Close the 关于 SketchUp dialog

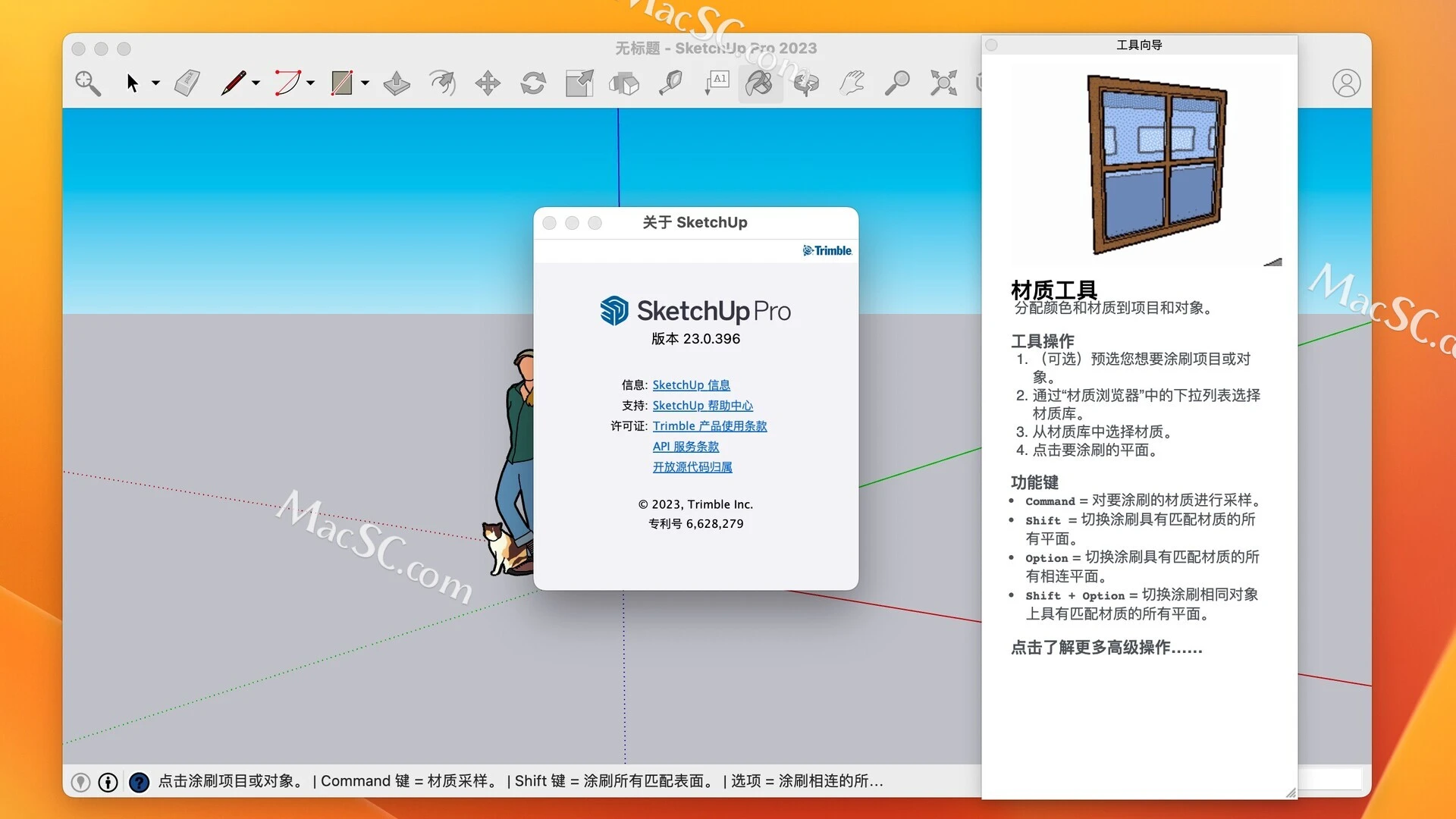pos(550,223)
